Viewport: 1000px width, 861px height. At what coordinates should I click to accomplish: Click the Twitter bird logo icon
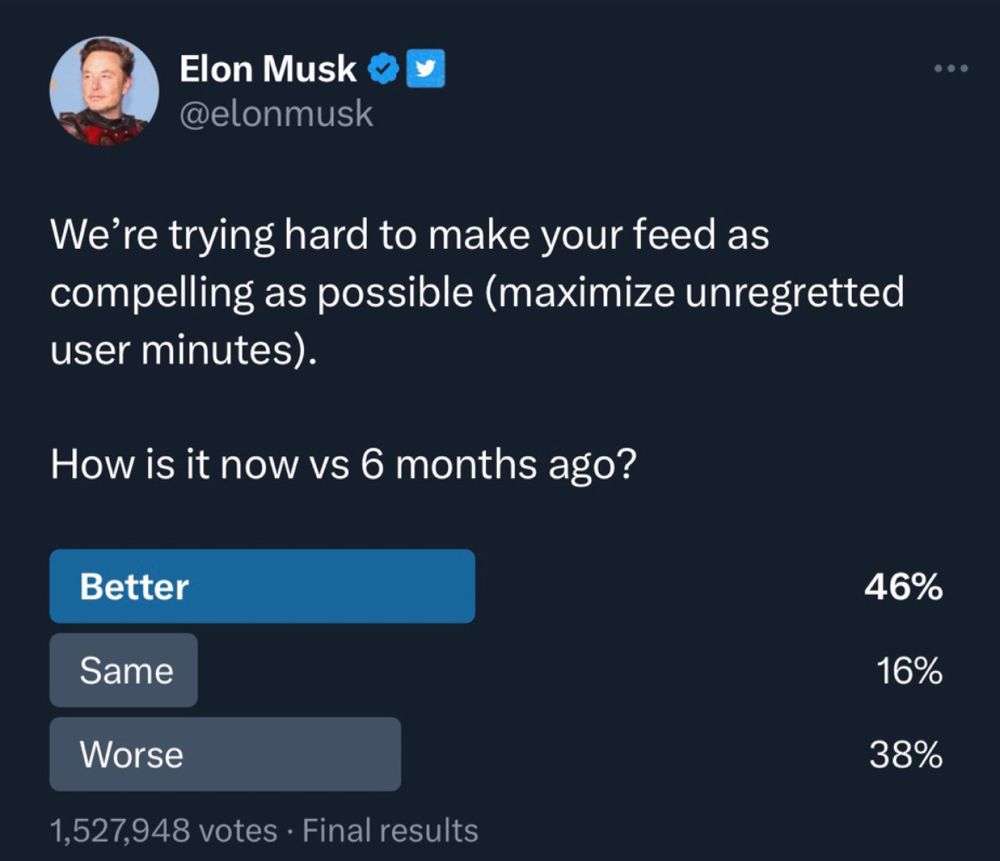click(x=426, y=69)
